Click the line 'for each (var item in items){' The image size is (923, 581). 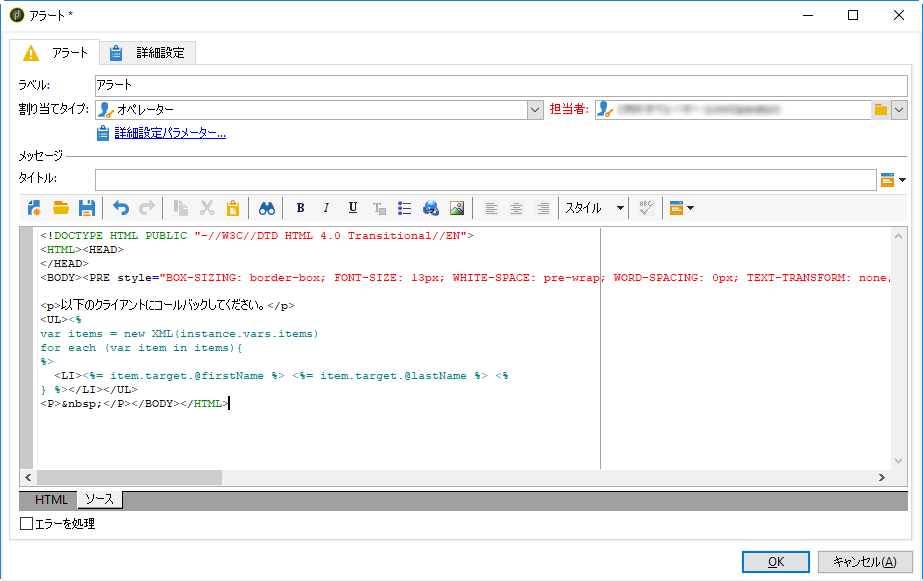tap(141, 348)
